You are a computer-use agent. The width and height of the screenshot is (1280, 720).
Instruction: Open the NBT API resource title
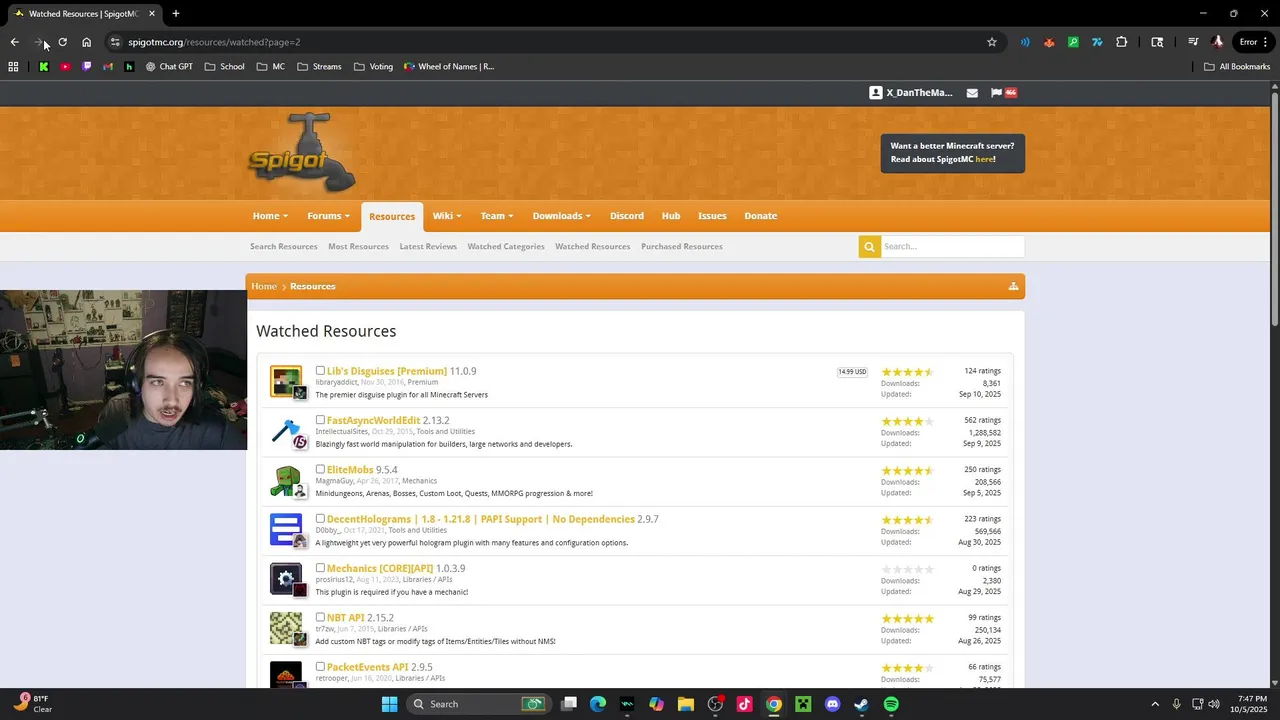click(345, 618)
